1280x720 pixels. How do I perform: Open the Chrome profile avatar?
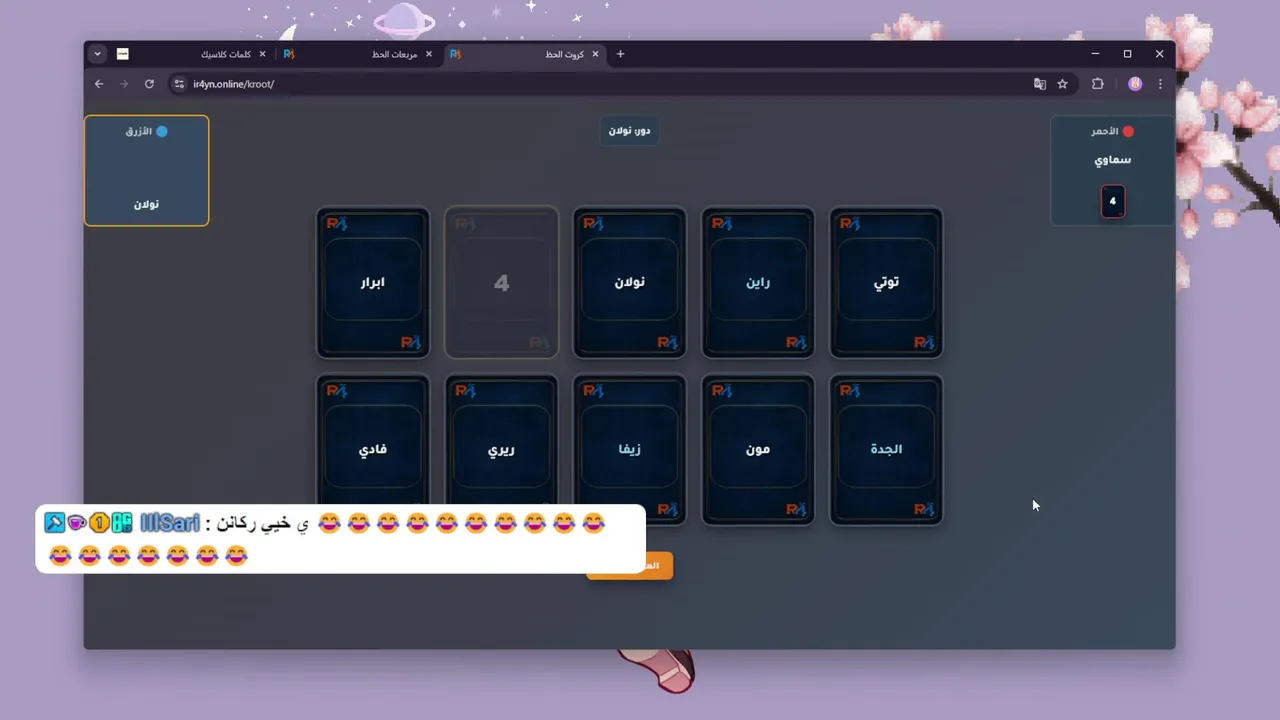tap(1135, 84)
